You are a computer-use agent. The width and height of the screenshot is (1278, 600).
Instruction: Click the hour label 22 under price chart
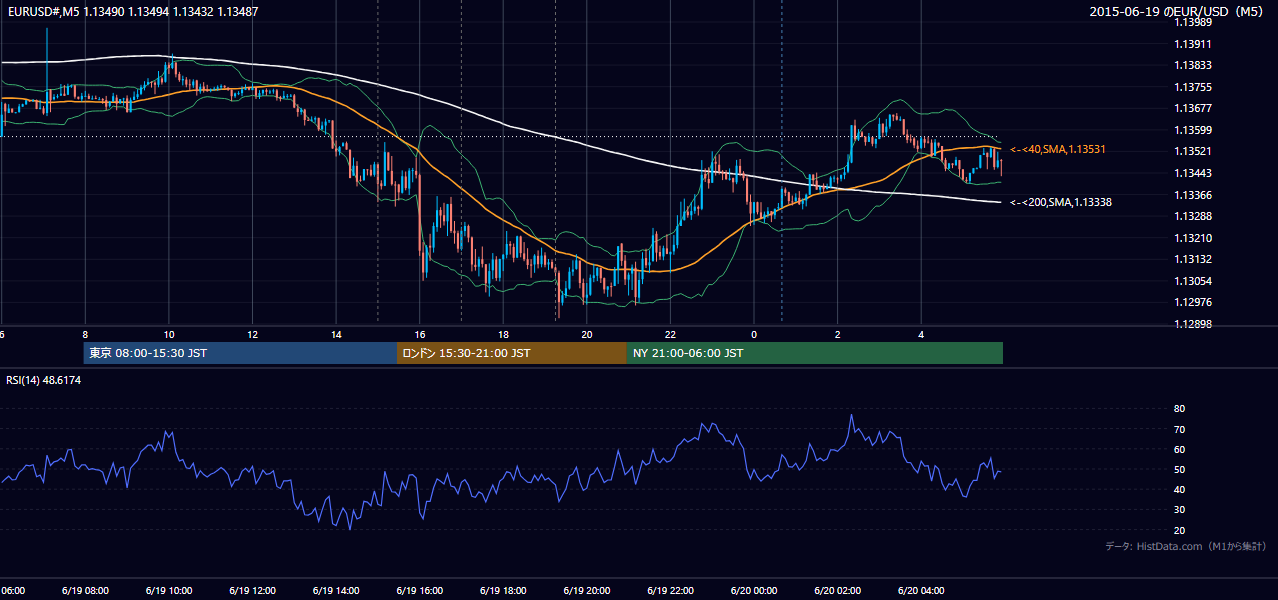(x=670, y=335)
